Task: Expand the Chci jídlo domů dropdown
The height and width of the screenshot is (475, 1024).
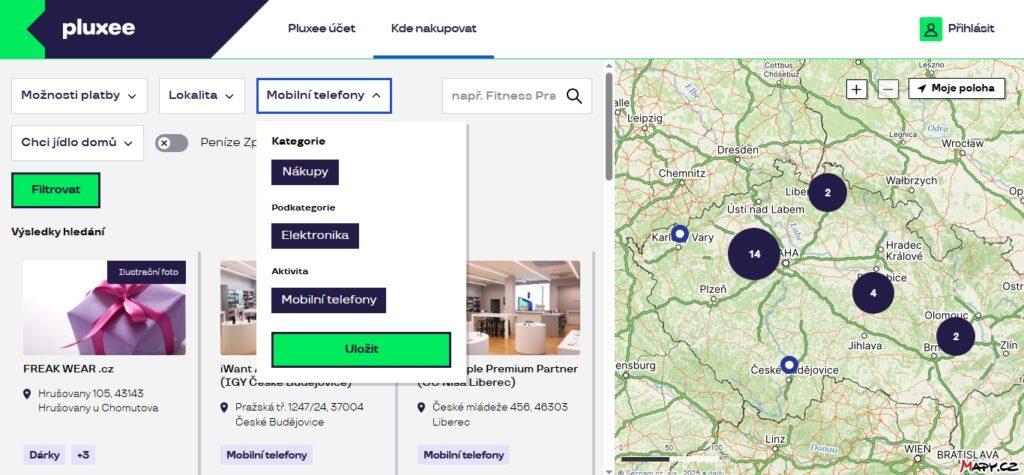Action: [x=77, y=143]
